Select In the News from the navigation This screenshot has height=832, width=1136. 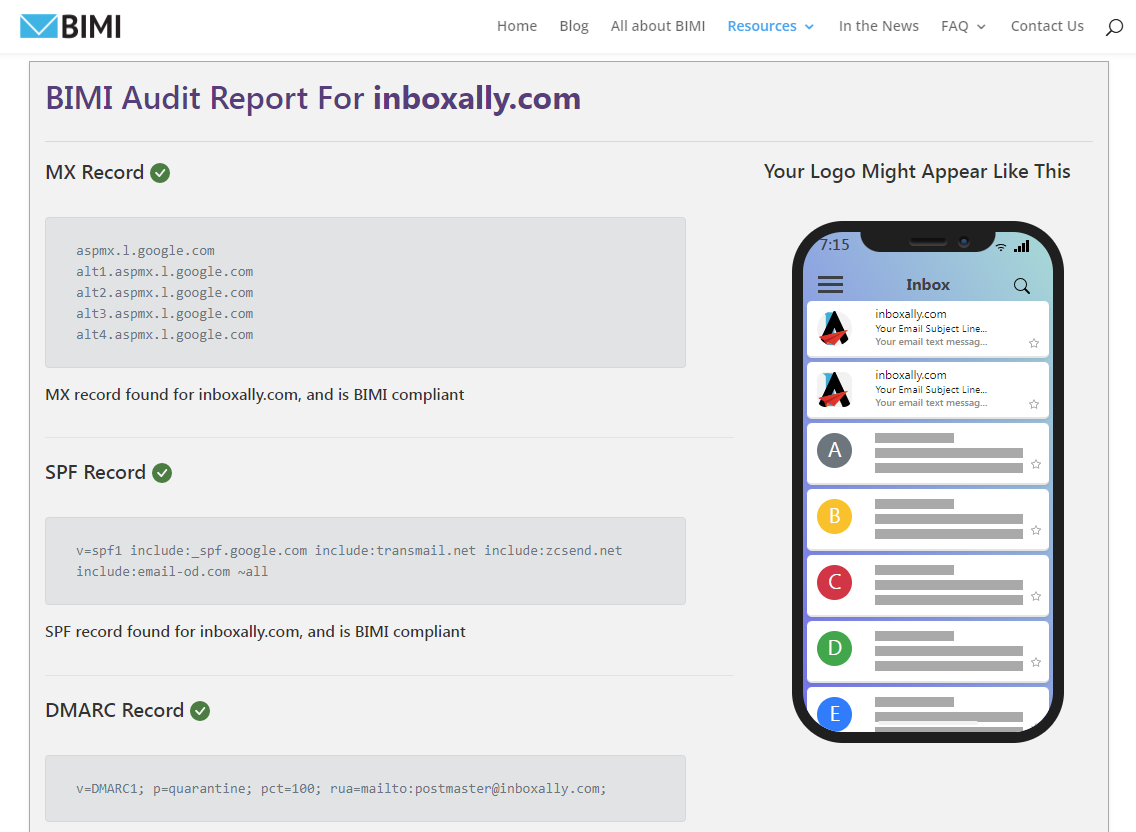878,26
